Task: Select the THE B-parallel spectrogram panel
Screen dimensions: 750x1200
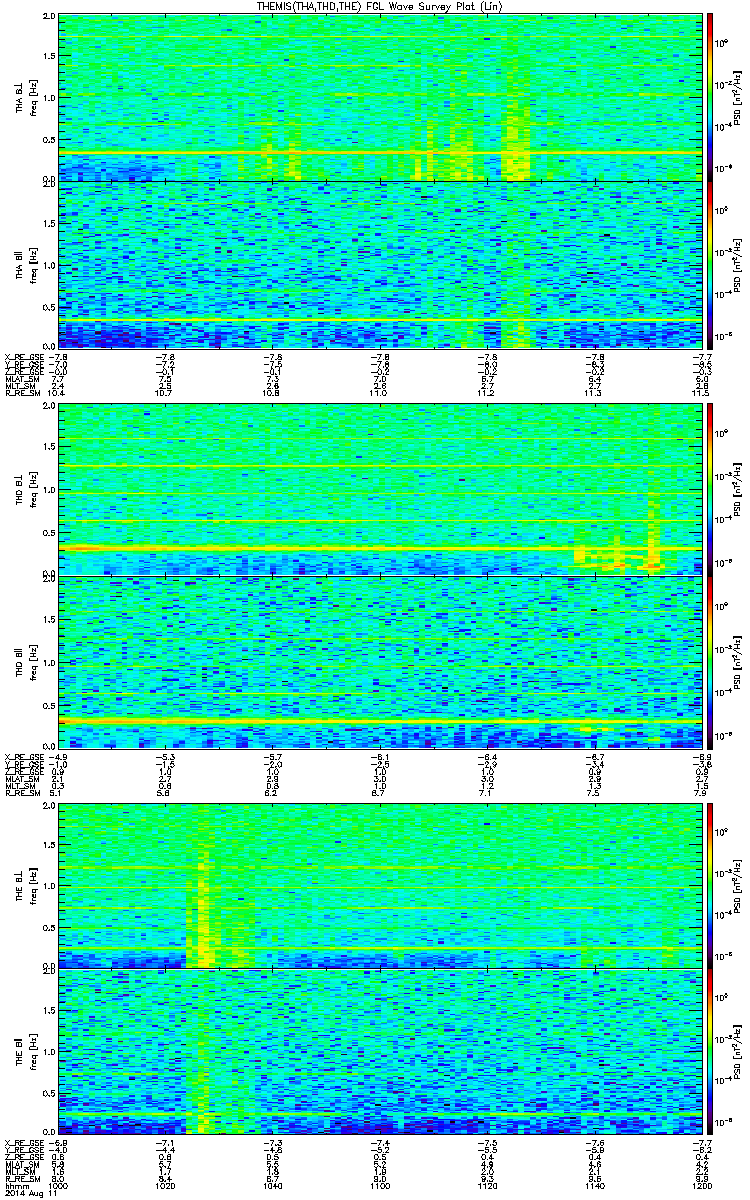Action: pos(379,1051)
